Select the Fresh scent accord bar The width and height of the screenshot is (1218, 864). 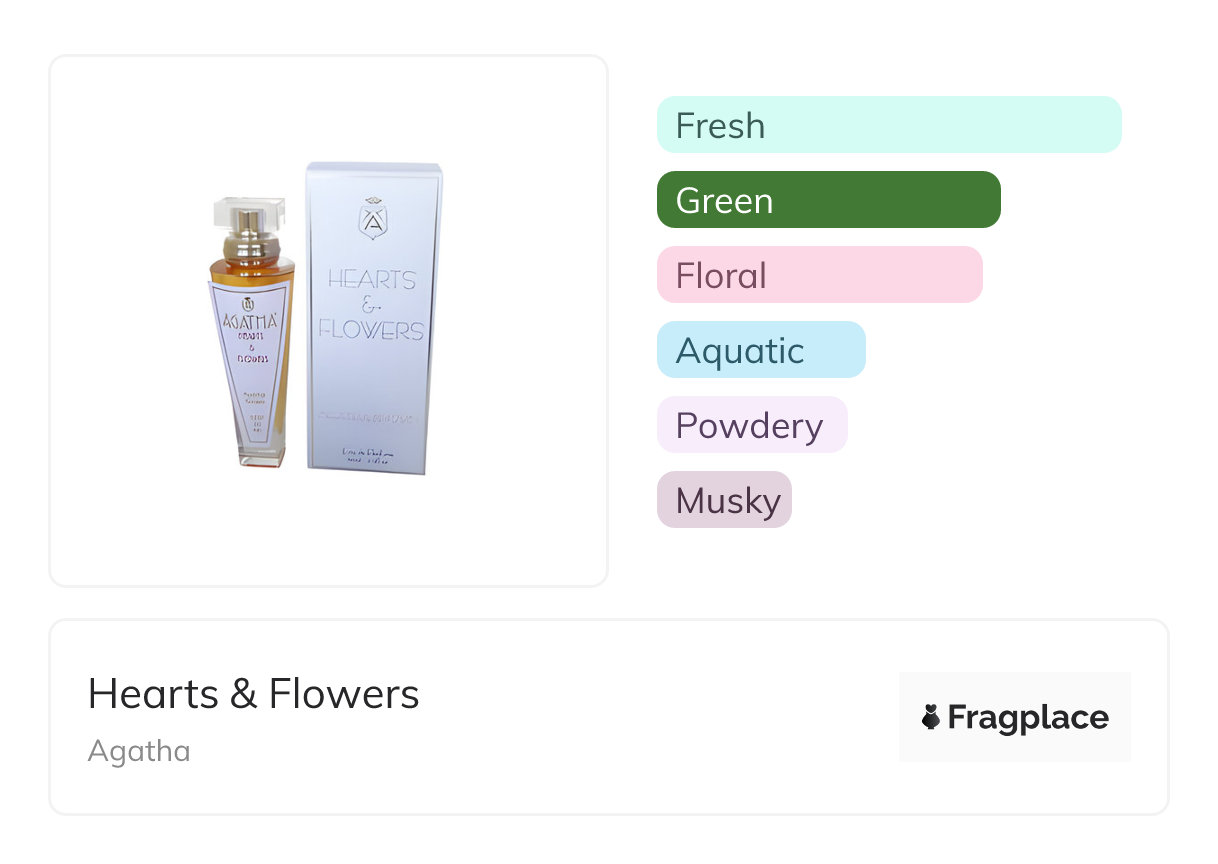pos(888,125)
